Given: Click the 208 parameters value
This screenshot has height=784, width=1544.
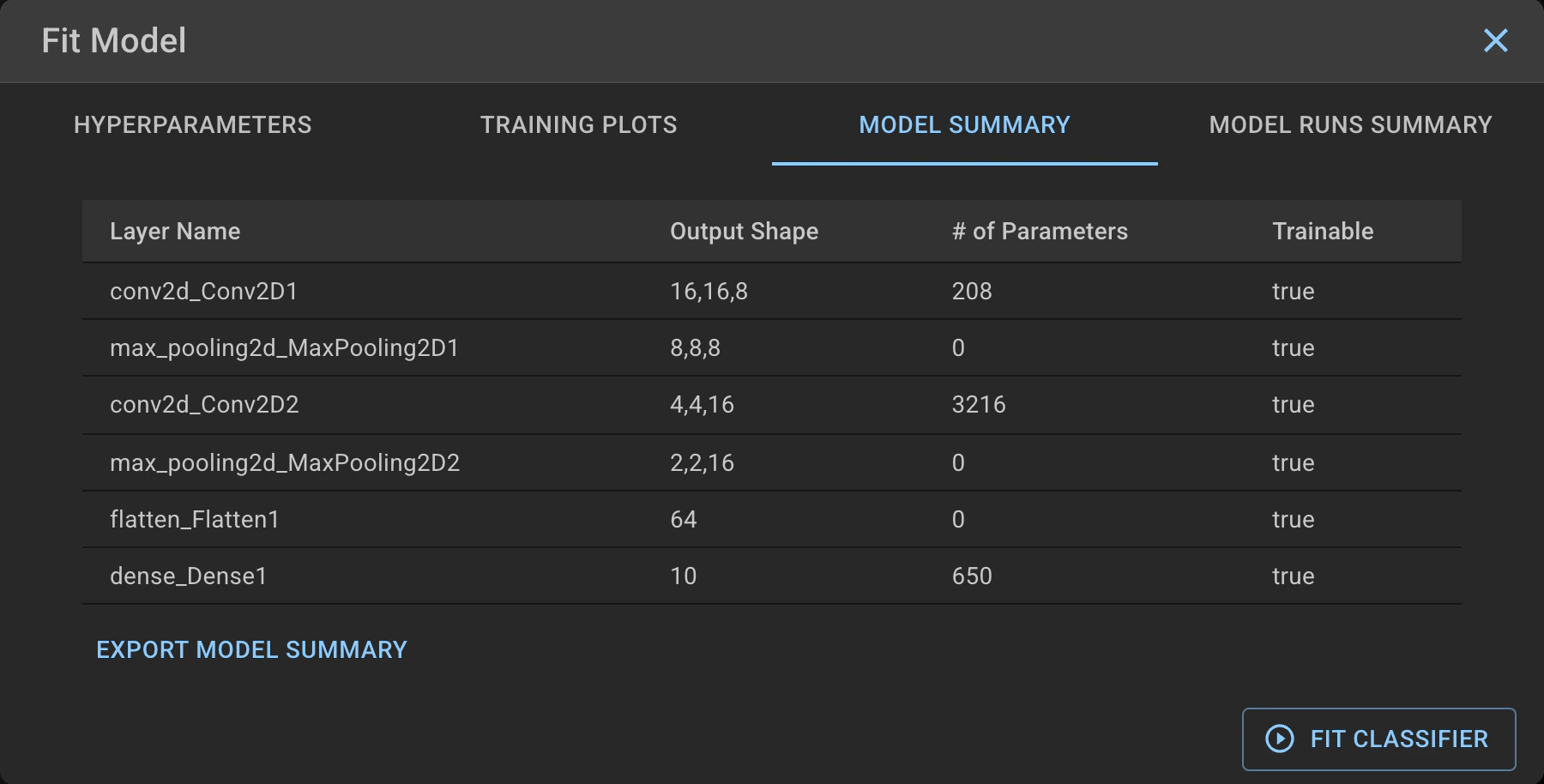Looking at the screenshot, I should [x=972, y=292].
